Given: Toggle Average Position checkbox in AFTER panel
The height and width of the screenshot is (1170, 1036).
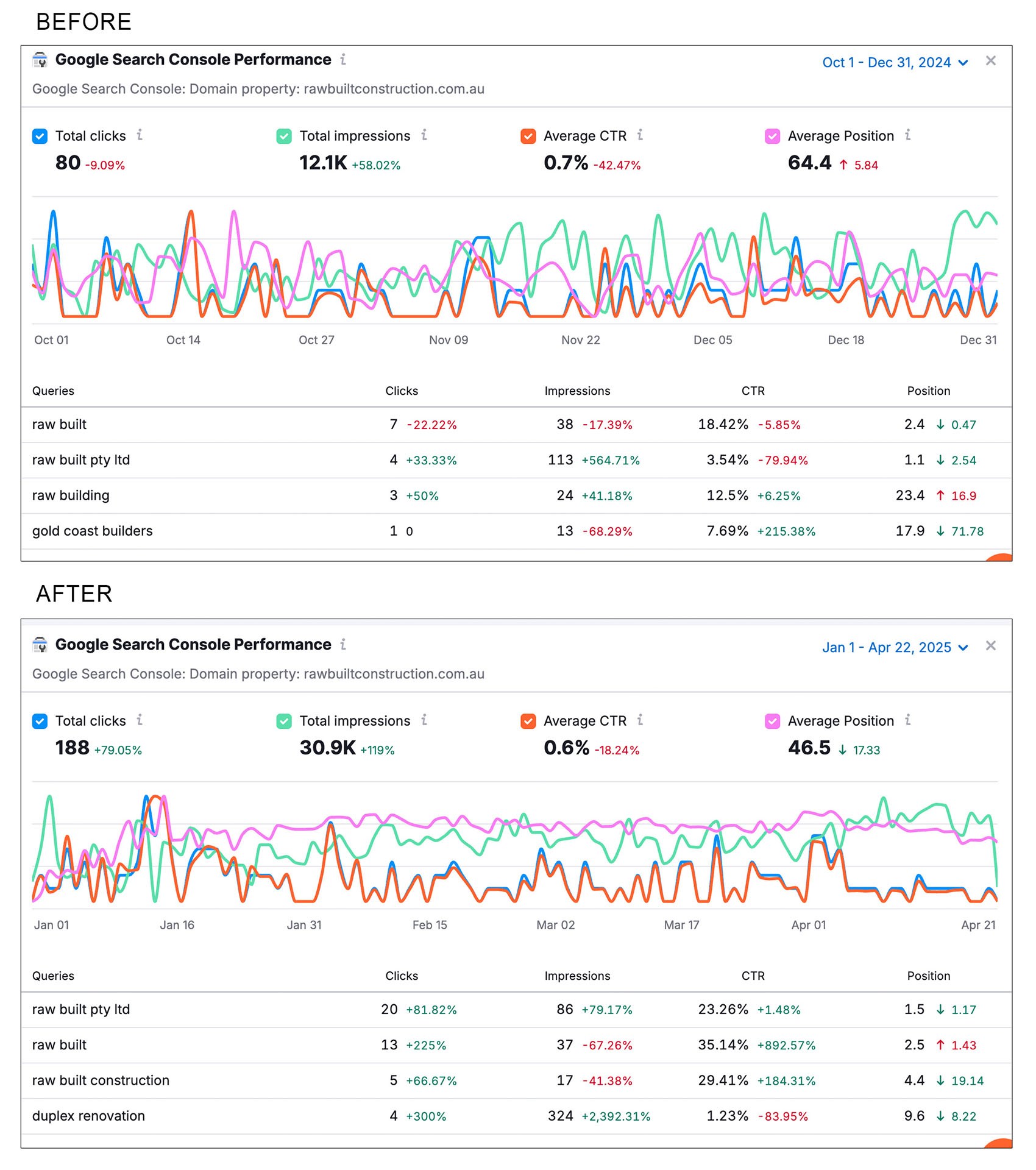Looking at the screenshot, I should tap(773, 721).
